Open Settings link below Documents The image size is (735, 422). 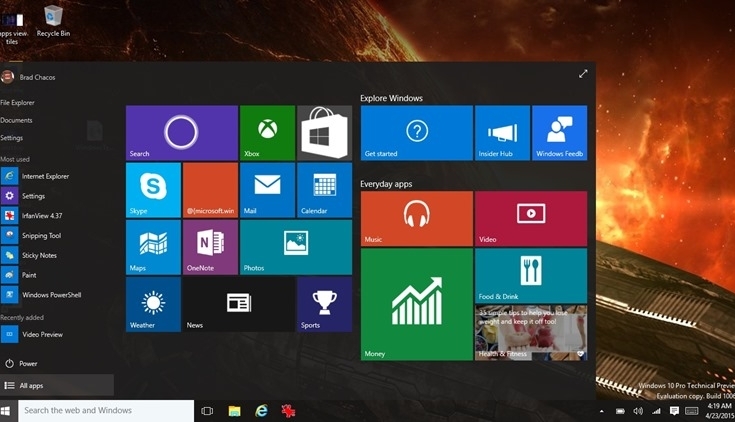click(x=12, y=138)
